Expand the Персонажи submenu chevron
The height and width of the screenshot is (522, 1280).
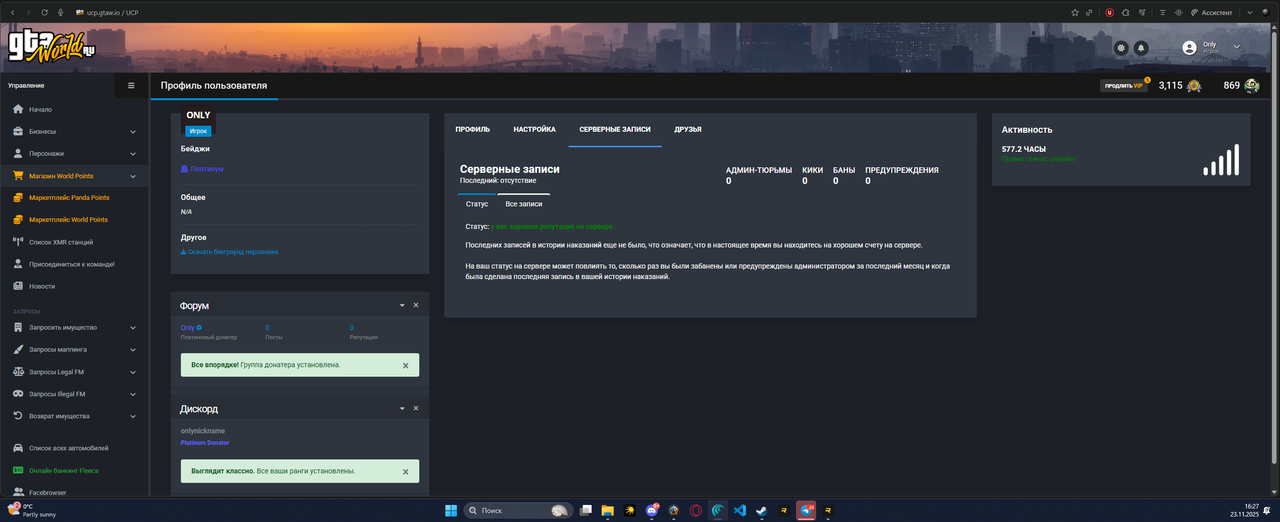[x=133, y=154]
